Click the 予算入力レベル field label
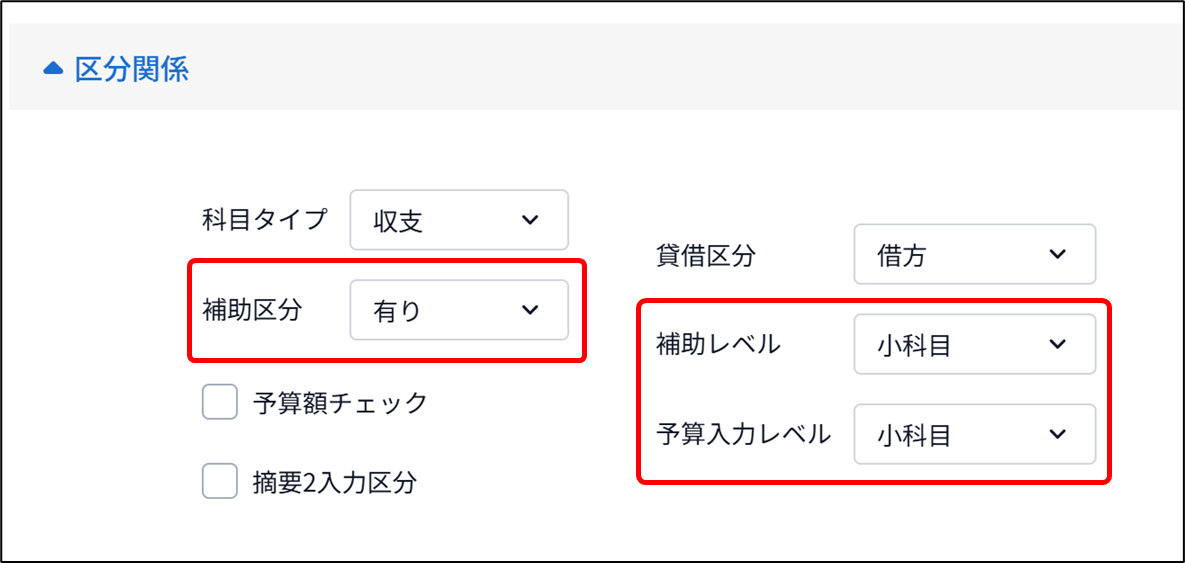Screen dimensions: 1185x563 pyautogui.click(x=744, y=434)
